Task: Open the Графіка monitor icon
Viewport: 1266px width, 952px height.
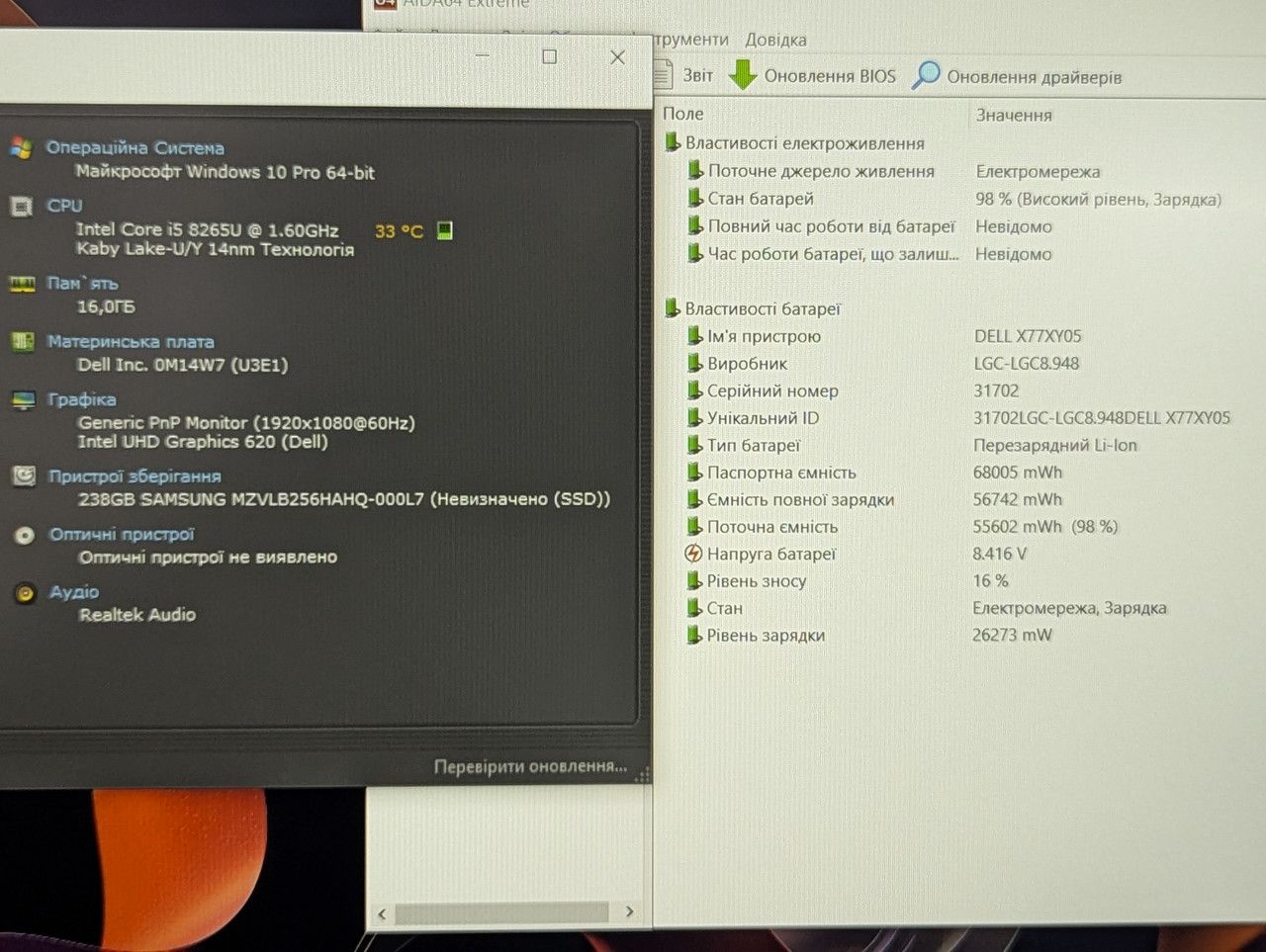Action: tap(23, 400)
